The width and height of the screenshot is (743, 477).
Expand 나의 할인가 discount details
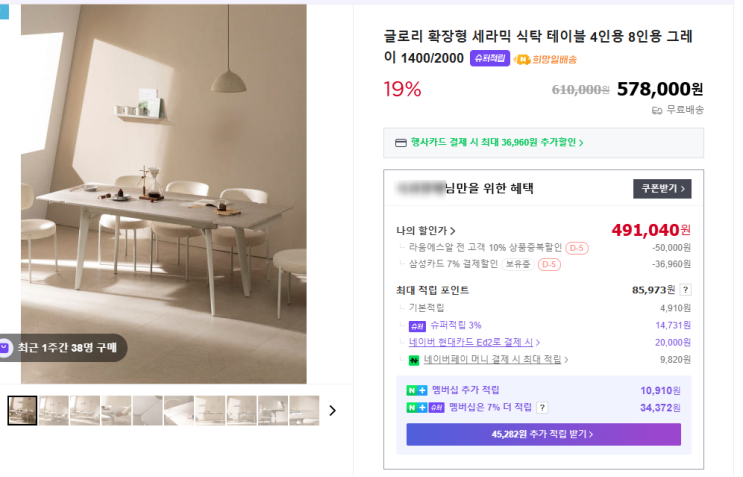point(426,231)
